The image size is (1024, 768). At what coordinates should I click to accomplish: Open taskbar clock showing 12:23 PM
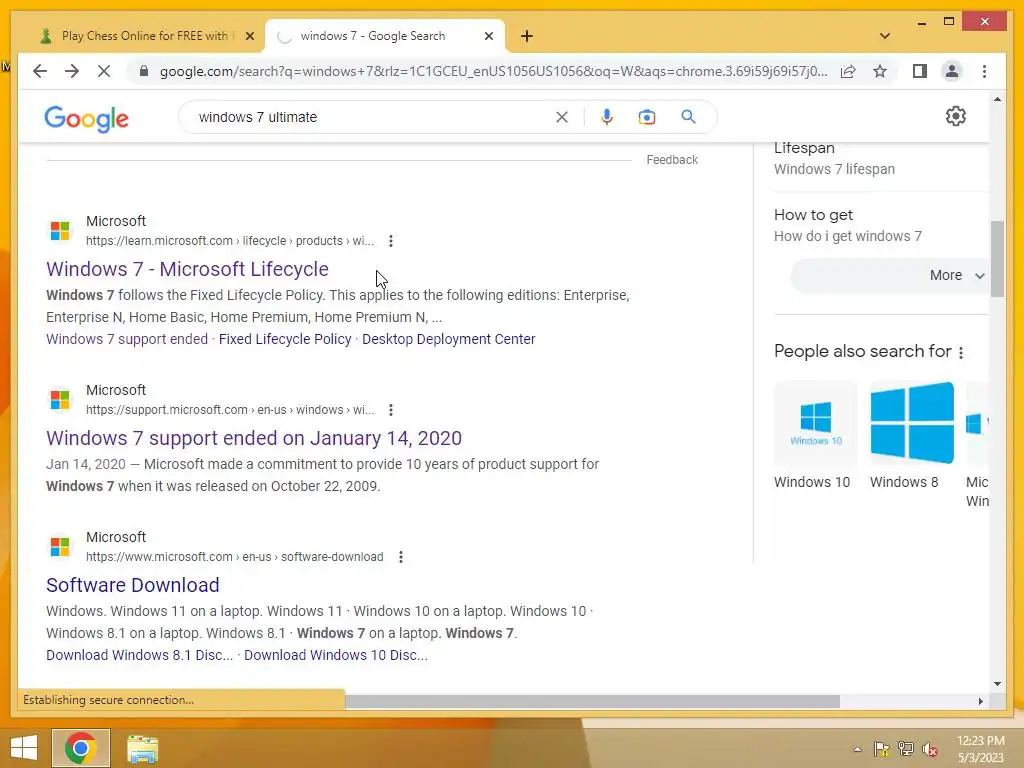coord(980,749)
